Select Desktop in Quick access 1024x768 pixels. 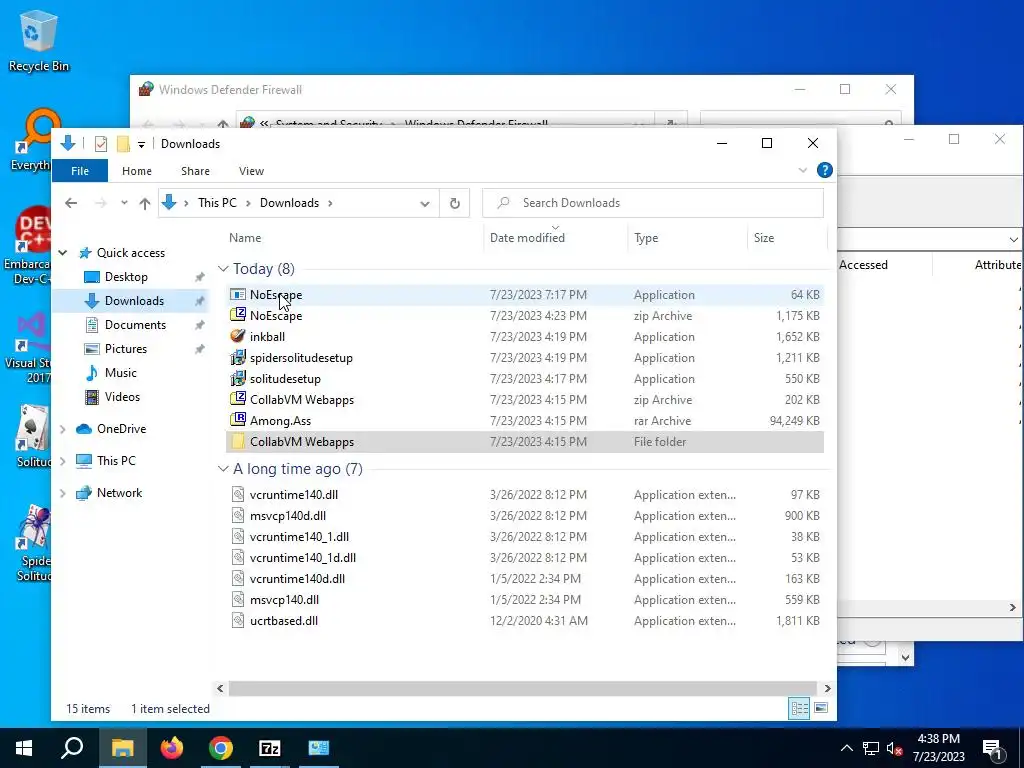click(x=126, y=277)
